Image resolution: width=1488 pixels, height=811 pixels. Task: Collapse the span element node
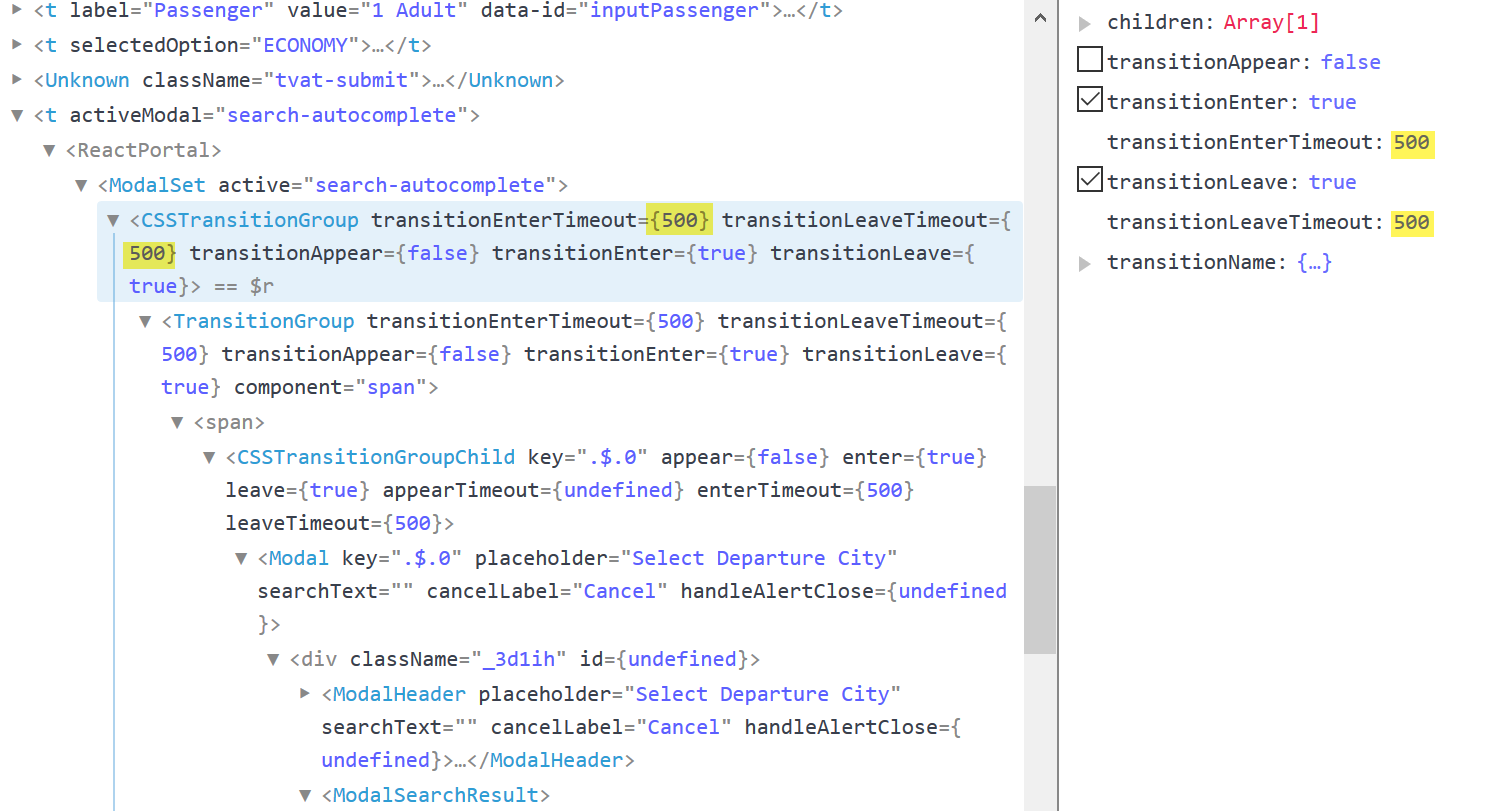[177, 422]
